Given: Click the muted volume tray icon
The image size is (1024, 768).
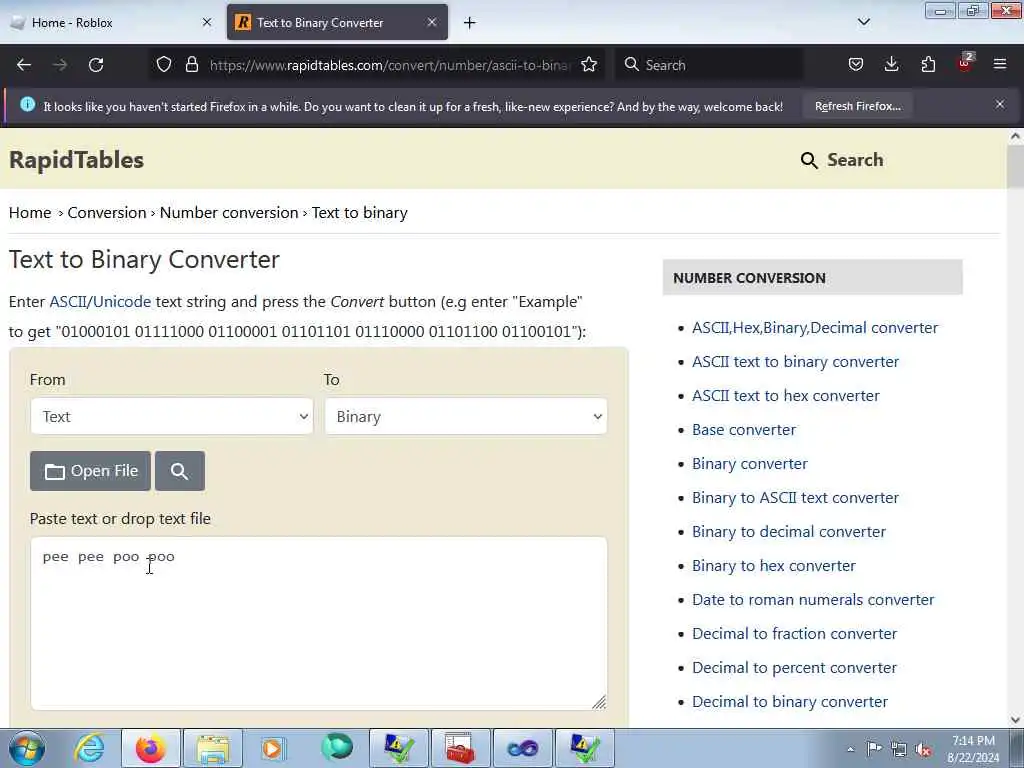Looking at the screenshot, I should (x=923, y=749).
